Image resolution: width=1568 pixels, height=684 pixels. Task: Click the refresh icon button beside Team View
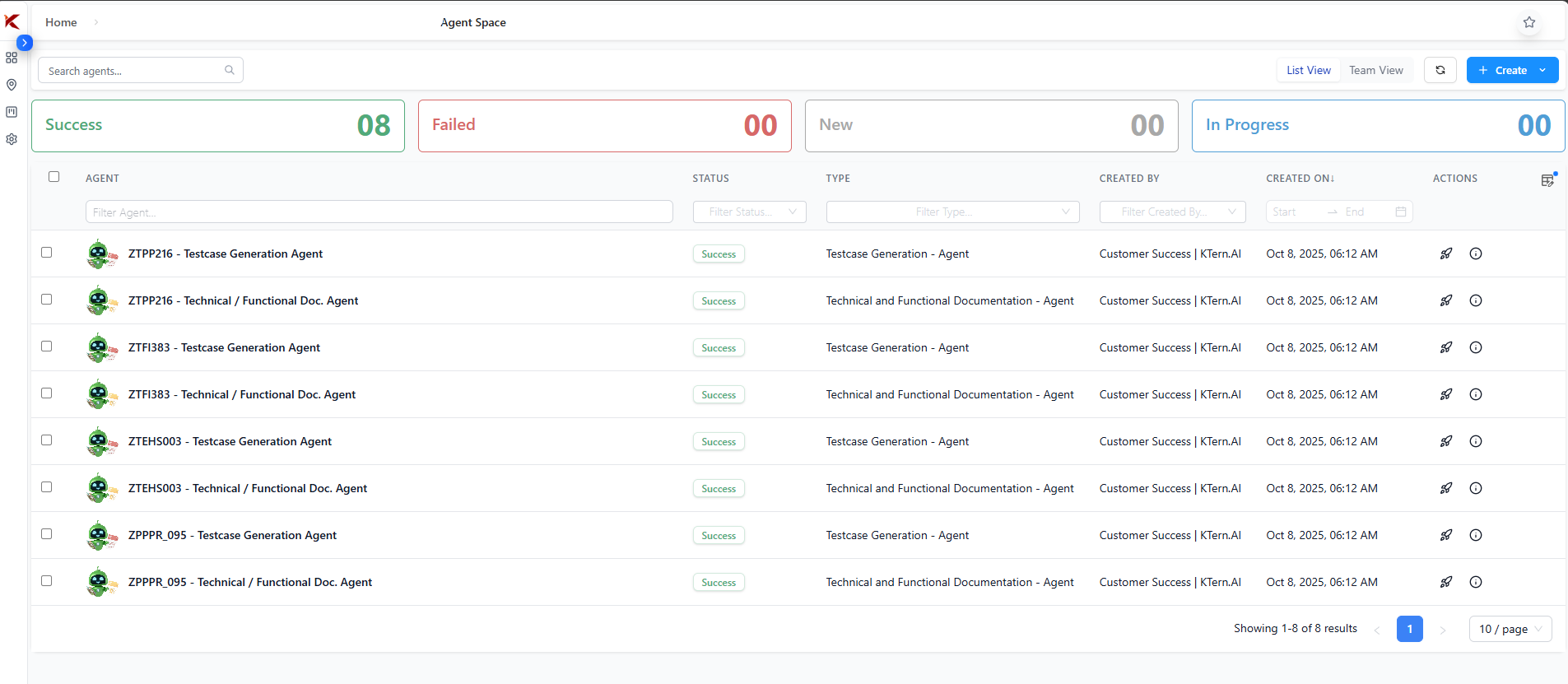click(x=1440, y=70)
